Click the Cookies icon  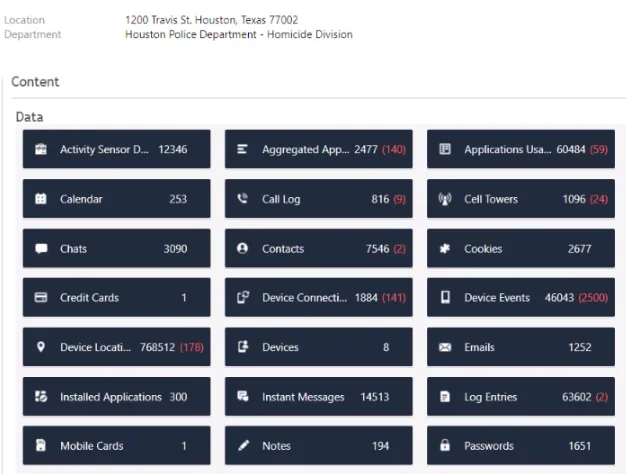(x=445, y=249)
